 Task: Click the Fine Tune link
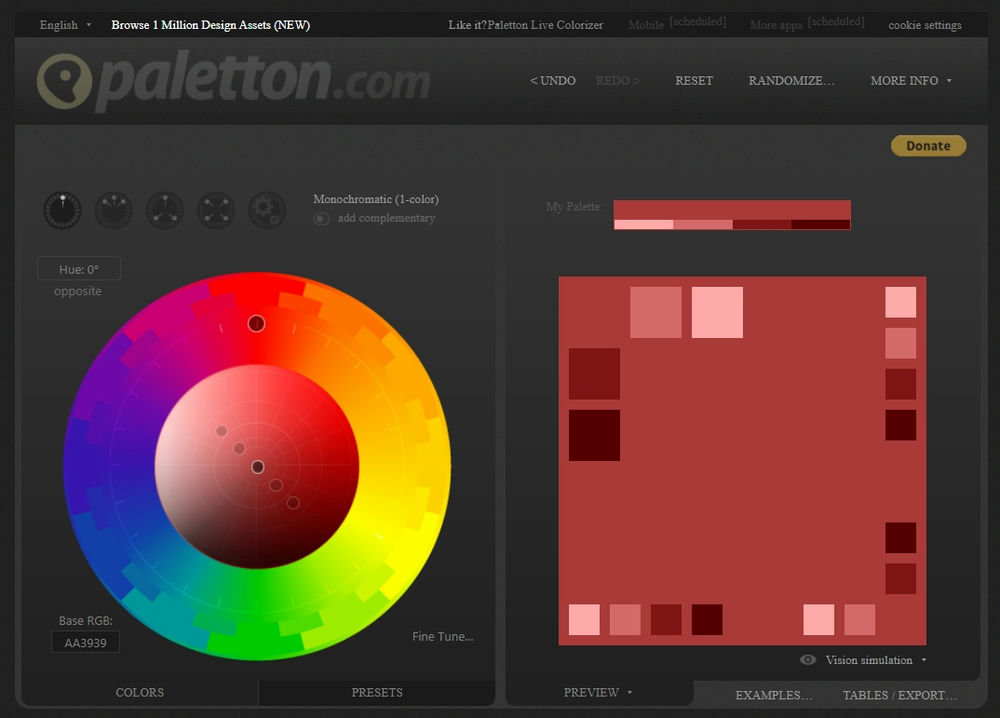443,637
